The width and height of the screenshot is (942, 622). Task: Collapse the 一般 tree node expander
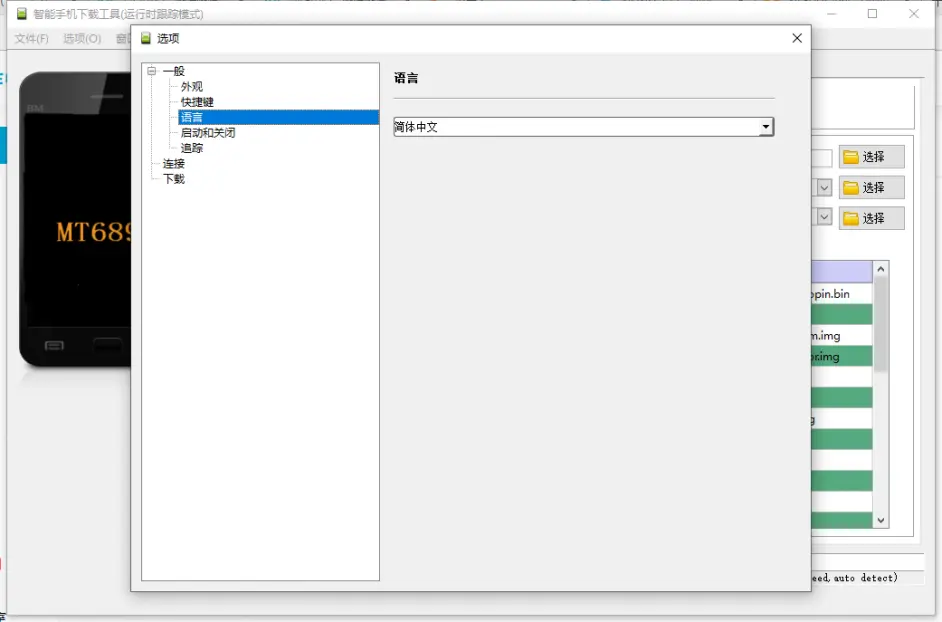(151, 71)
